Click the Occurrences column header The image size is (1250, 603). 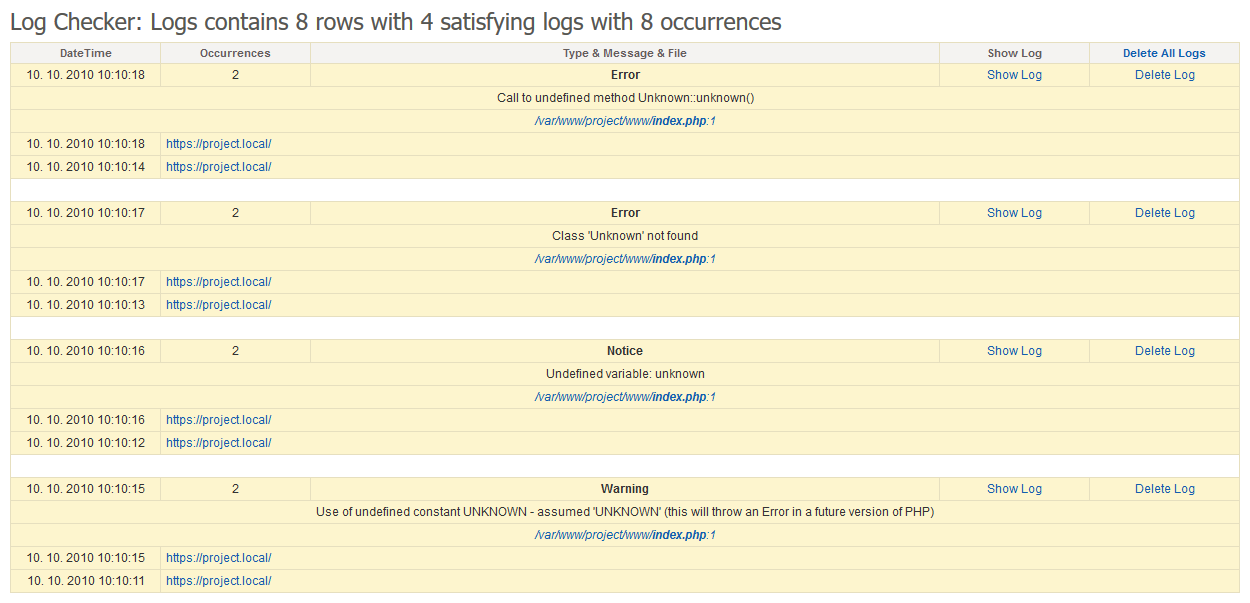(235, 53)
